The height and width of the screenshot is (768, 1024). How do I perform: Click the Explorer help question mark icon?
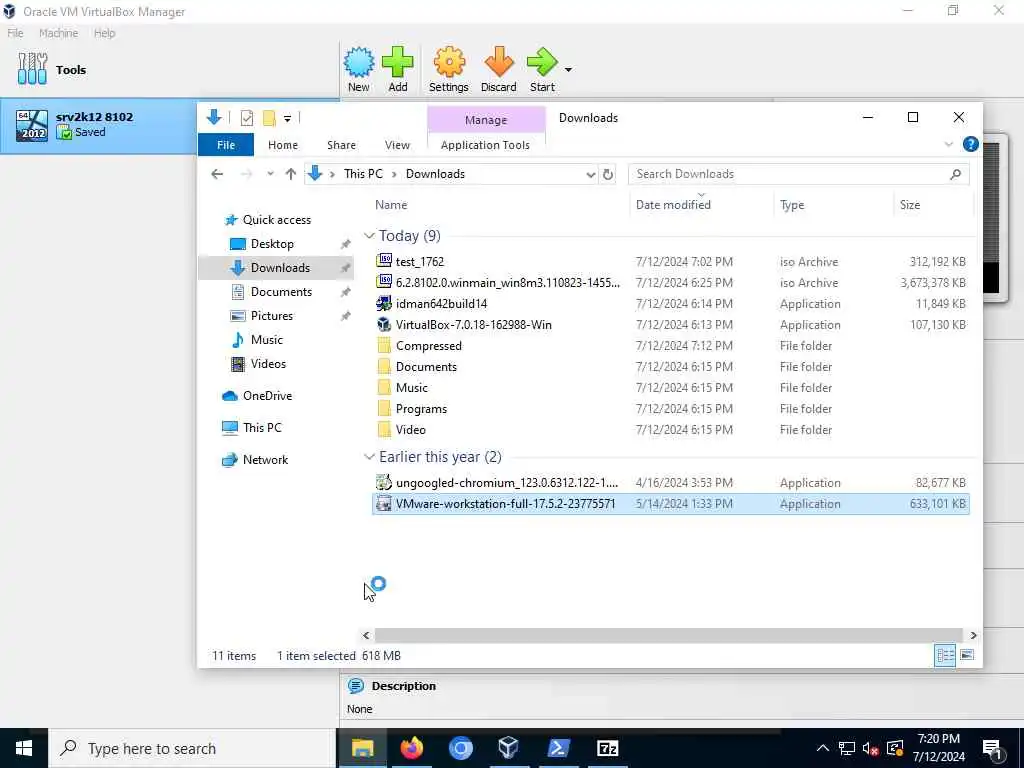click(970, 144)
